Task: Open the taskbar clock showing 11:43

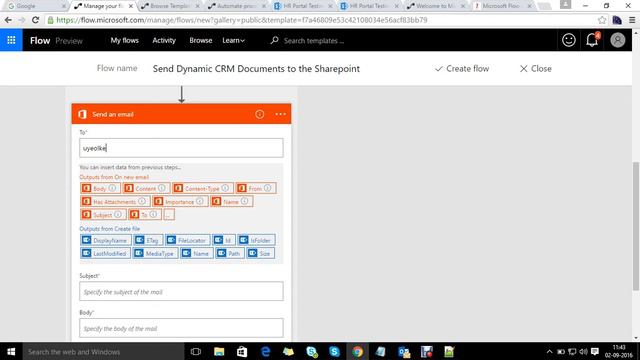Action: click(x=618, y=351)
